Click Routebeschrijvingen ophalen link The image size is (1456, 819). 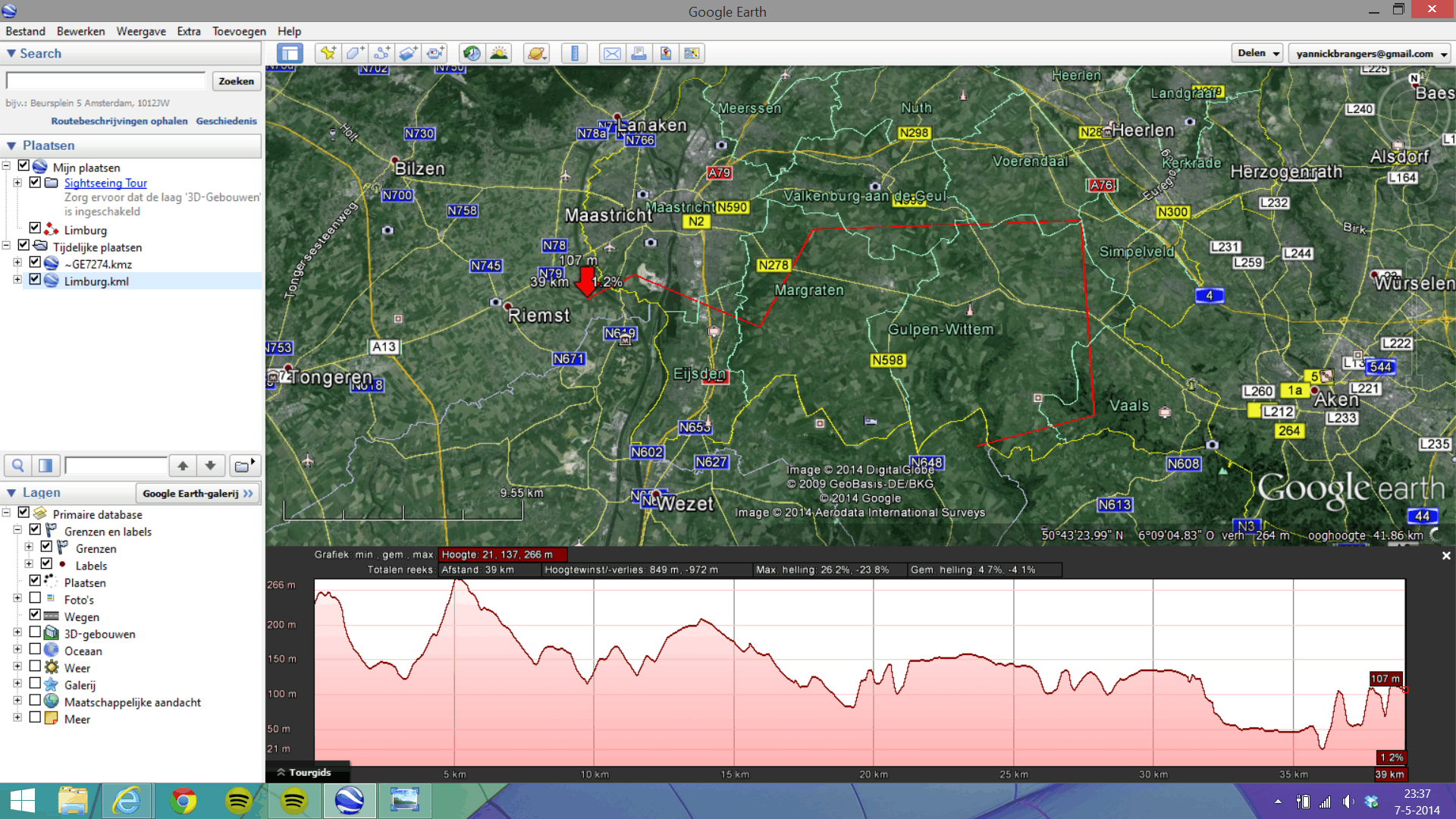[119, 121]
